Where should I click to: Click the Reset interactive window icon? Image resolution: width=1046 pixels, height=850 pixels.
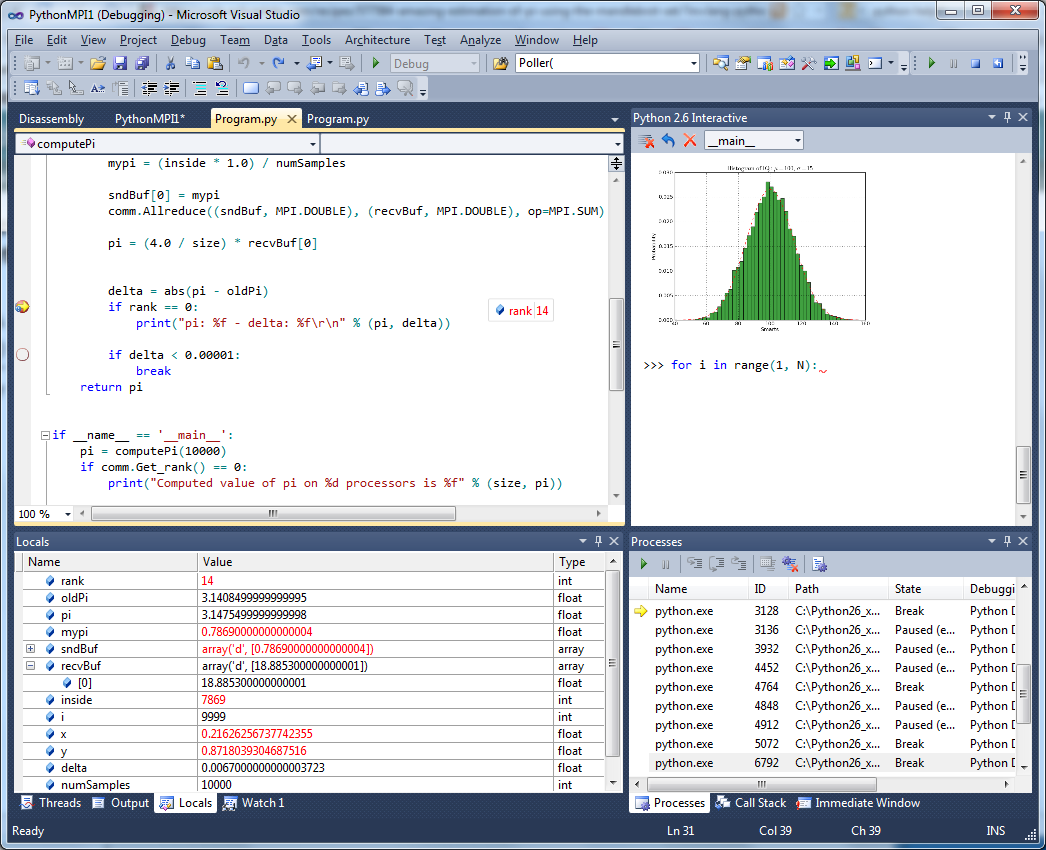click(668, 141)
